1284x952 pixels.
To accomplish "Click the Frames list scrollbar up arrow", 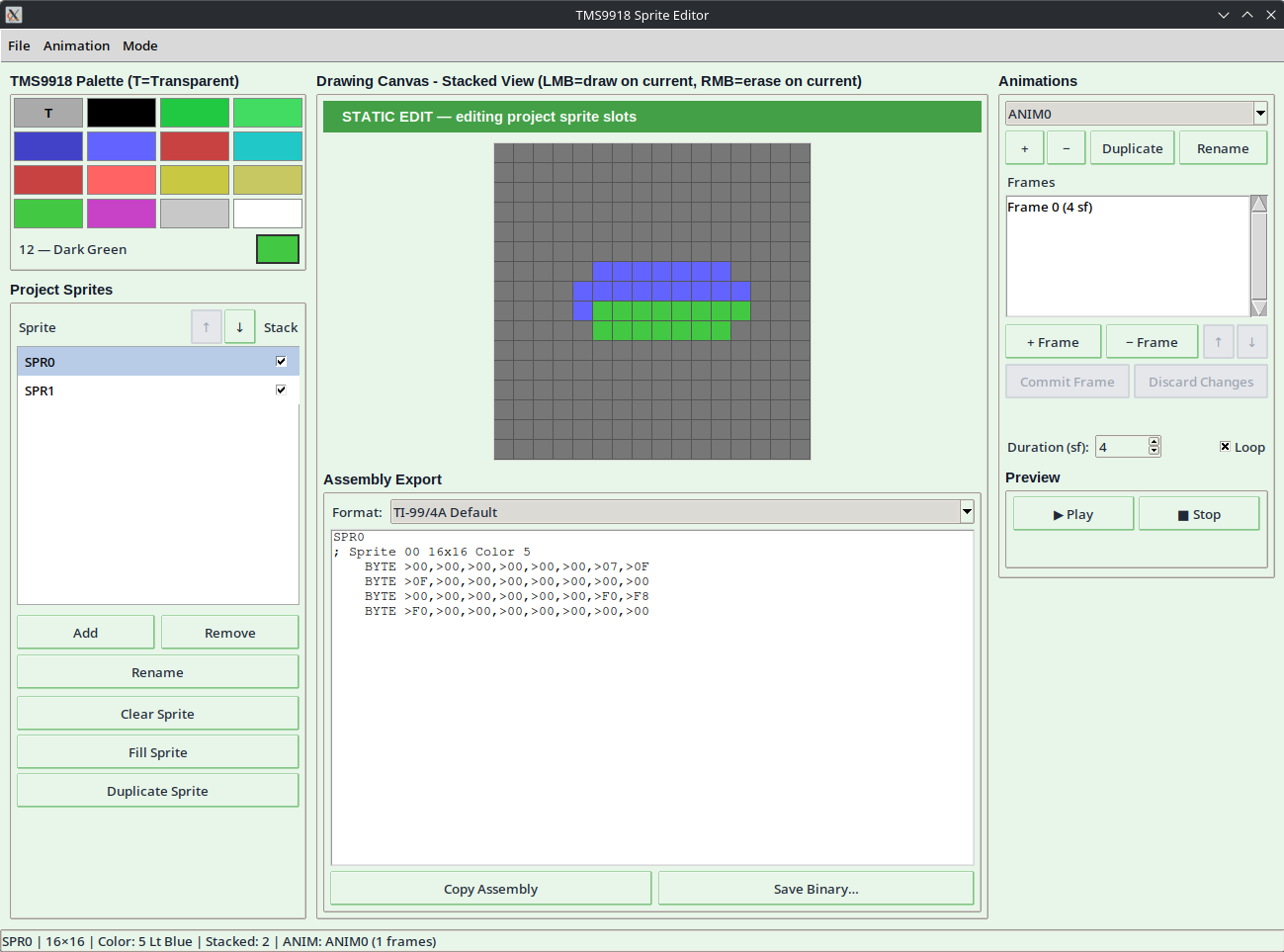I will 1259,204.
